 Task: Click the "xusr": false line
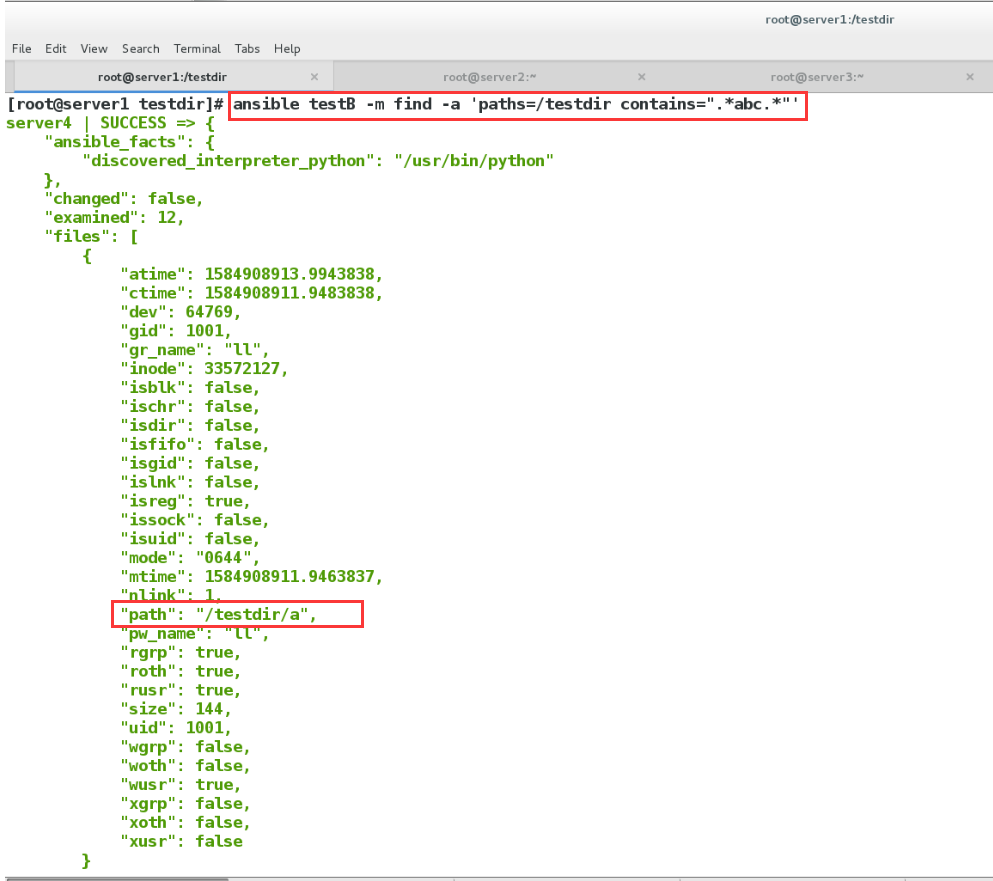pyautogui.click(x=182, y=842)
